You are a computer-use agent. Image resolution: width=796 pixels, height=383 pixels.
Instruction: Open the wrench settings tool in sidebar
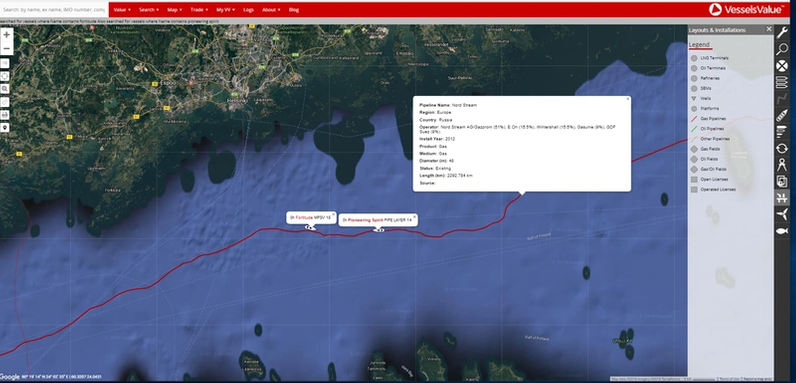tap(782, 33)
